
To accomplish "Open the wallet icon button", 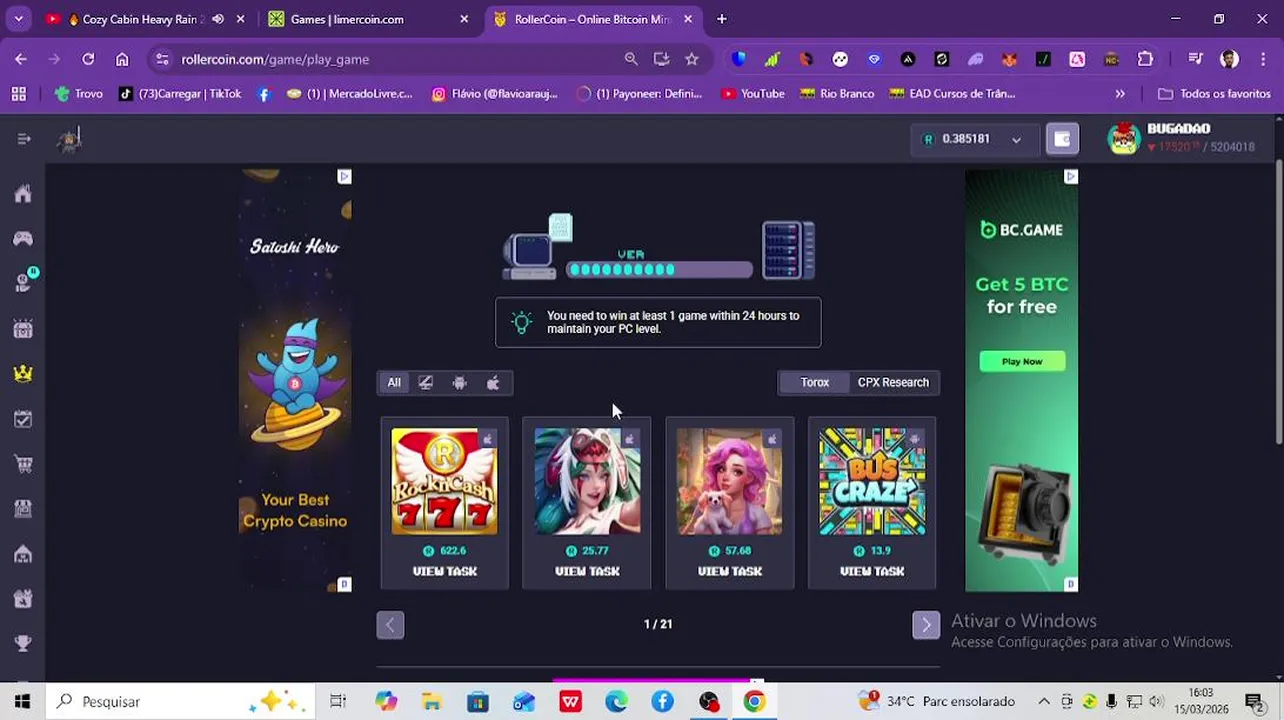I will click(1062, 139).
